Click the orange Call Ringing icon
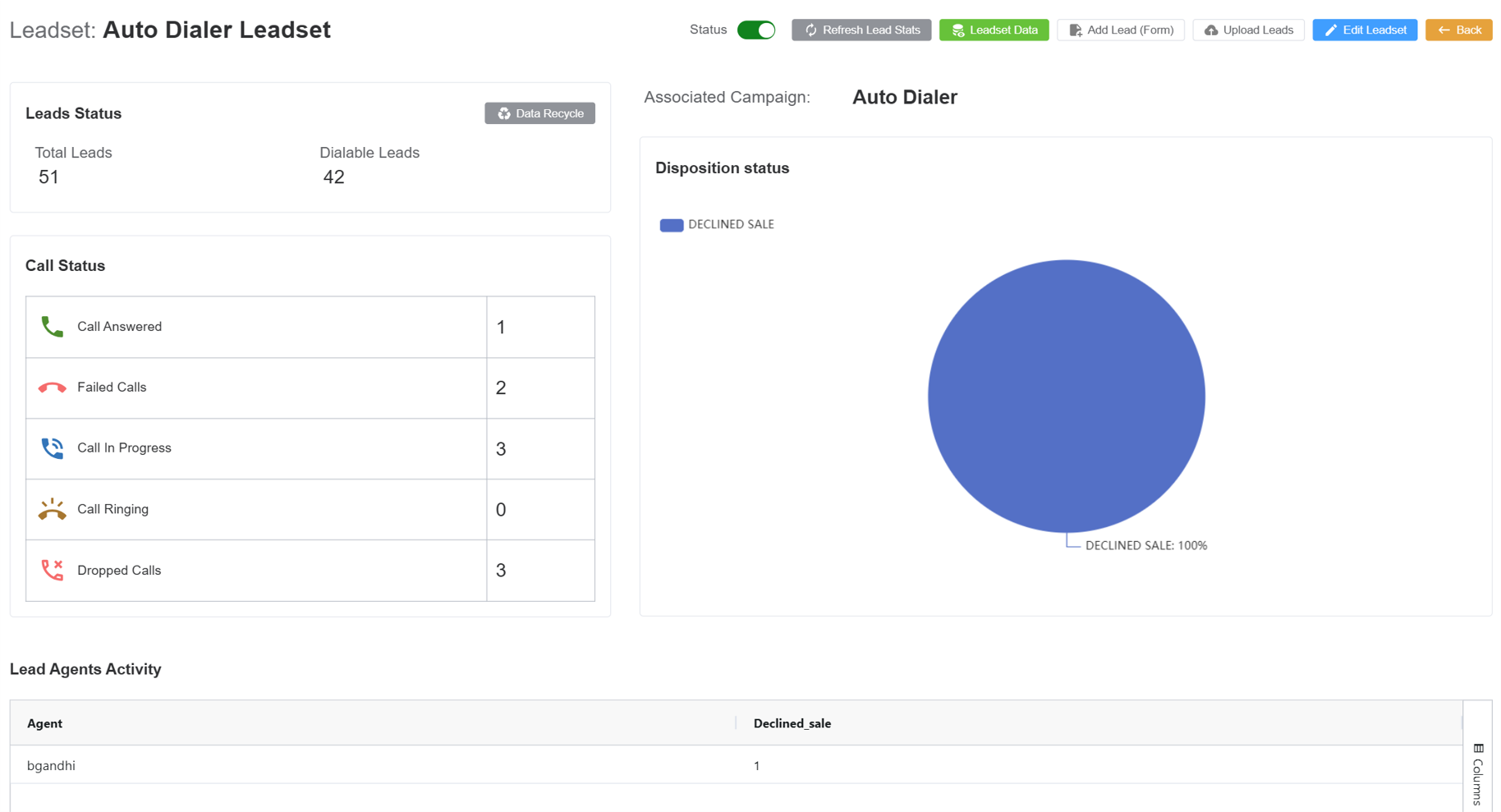Screen dimensions: 1501x812 pos(52,509)
